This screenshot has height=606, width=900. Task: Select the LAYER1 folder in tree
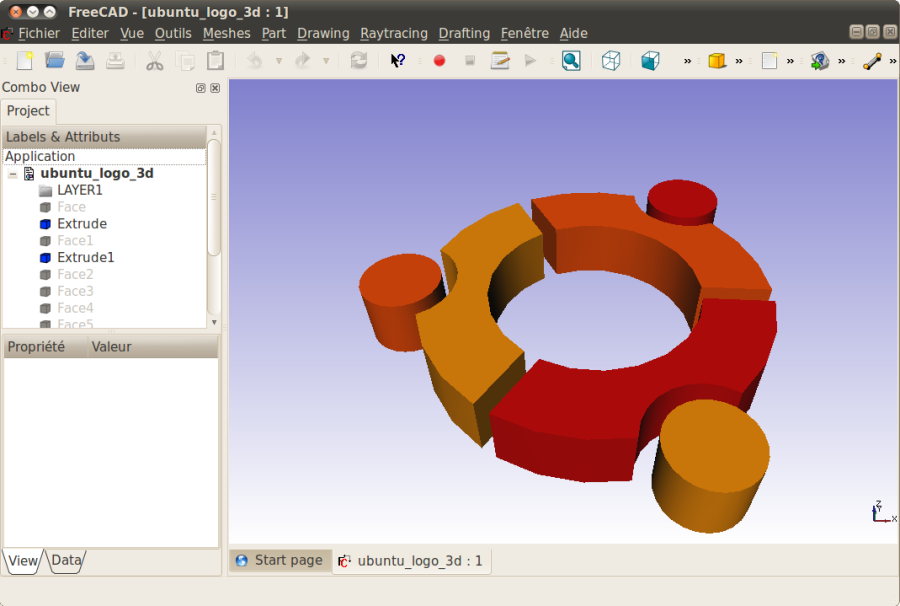(x=79, y=190)
